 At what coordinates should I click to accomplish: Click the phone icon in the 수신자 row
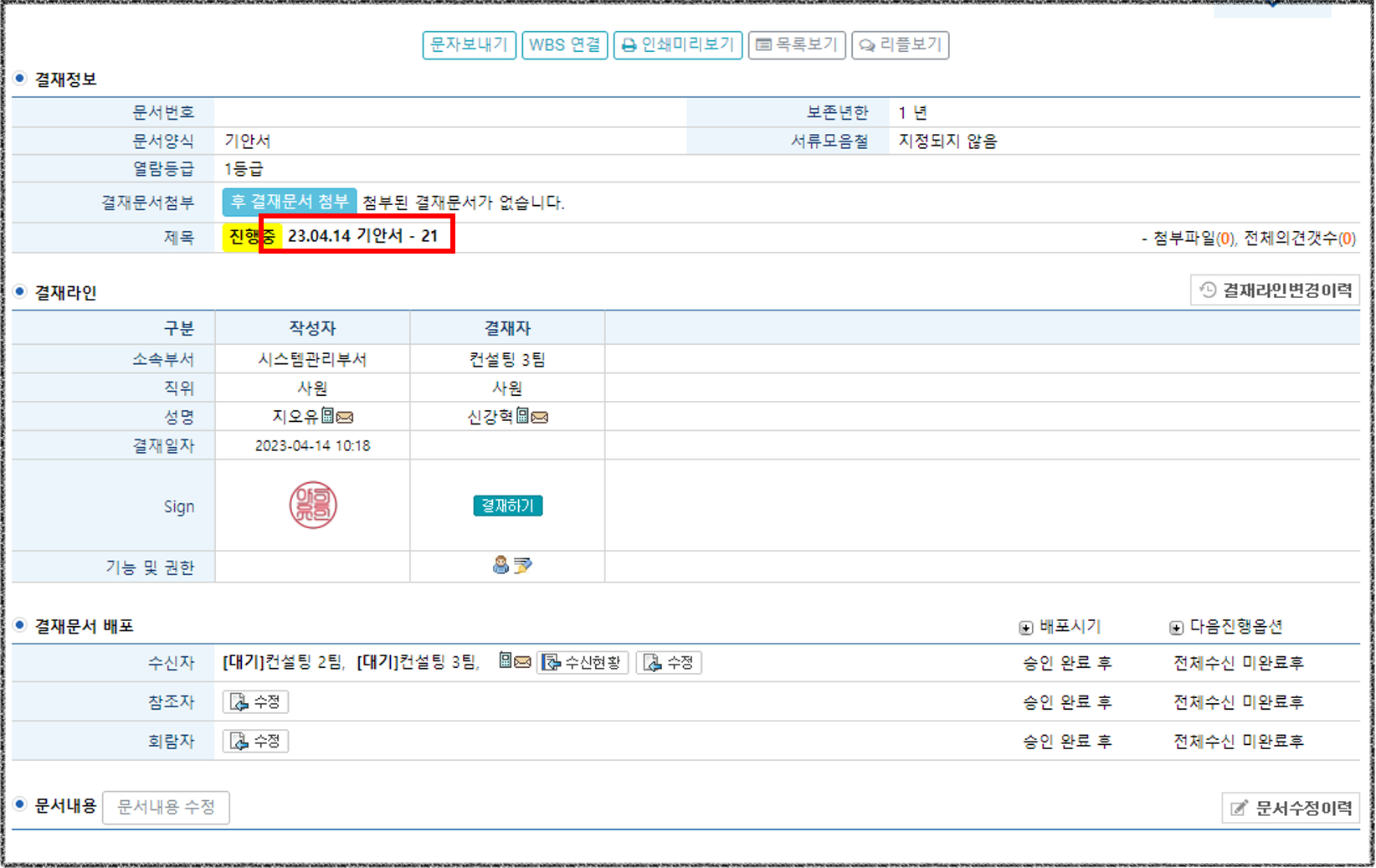pos(506,661)
